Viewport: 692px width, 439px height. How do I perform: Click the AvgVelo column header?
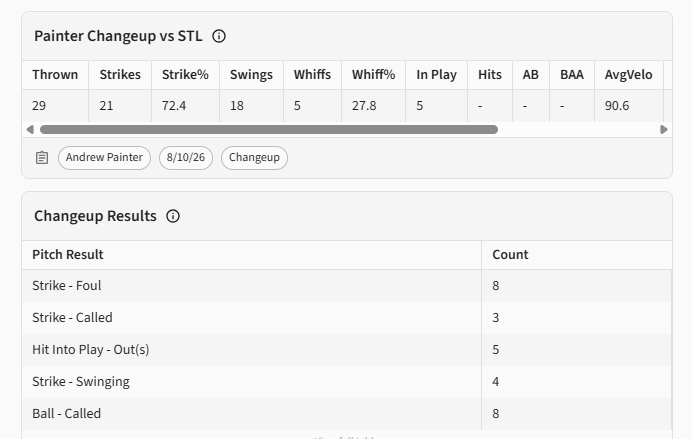pyautogui.click(x=628, y=75)
